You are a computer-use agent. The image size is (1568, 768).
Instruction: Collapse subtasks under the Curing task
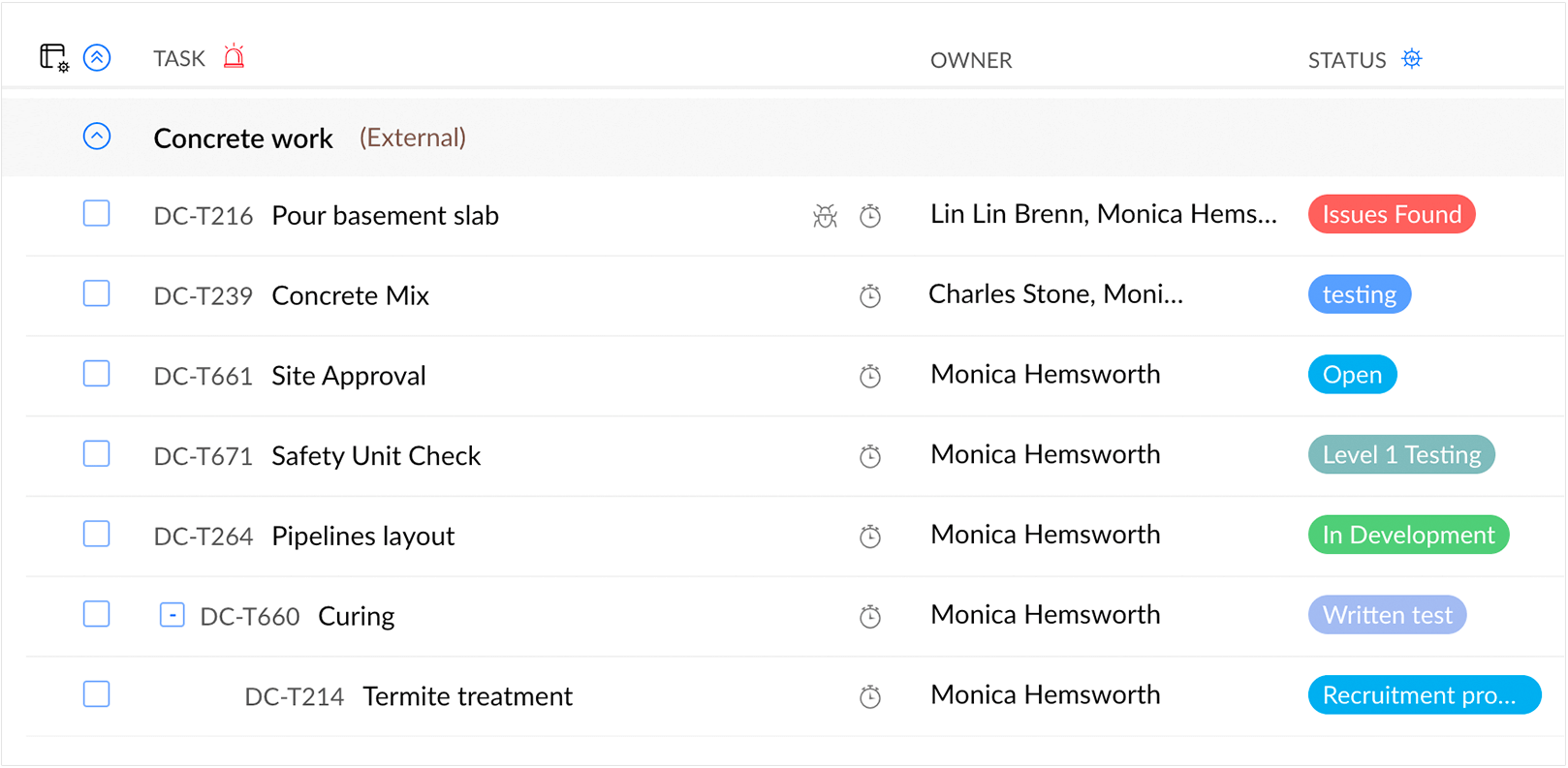(x=172, y=615)
